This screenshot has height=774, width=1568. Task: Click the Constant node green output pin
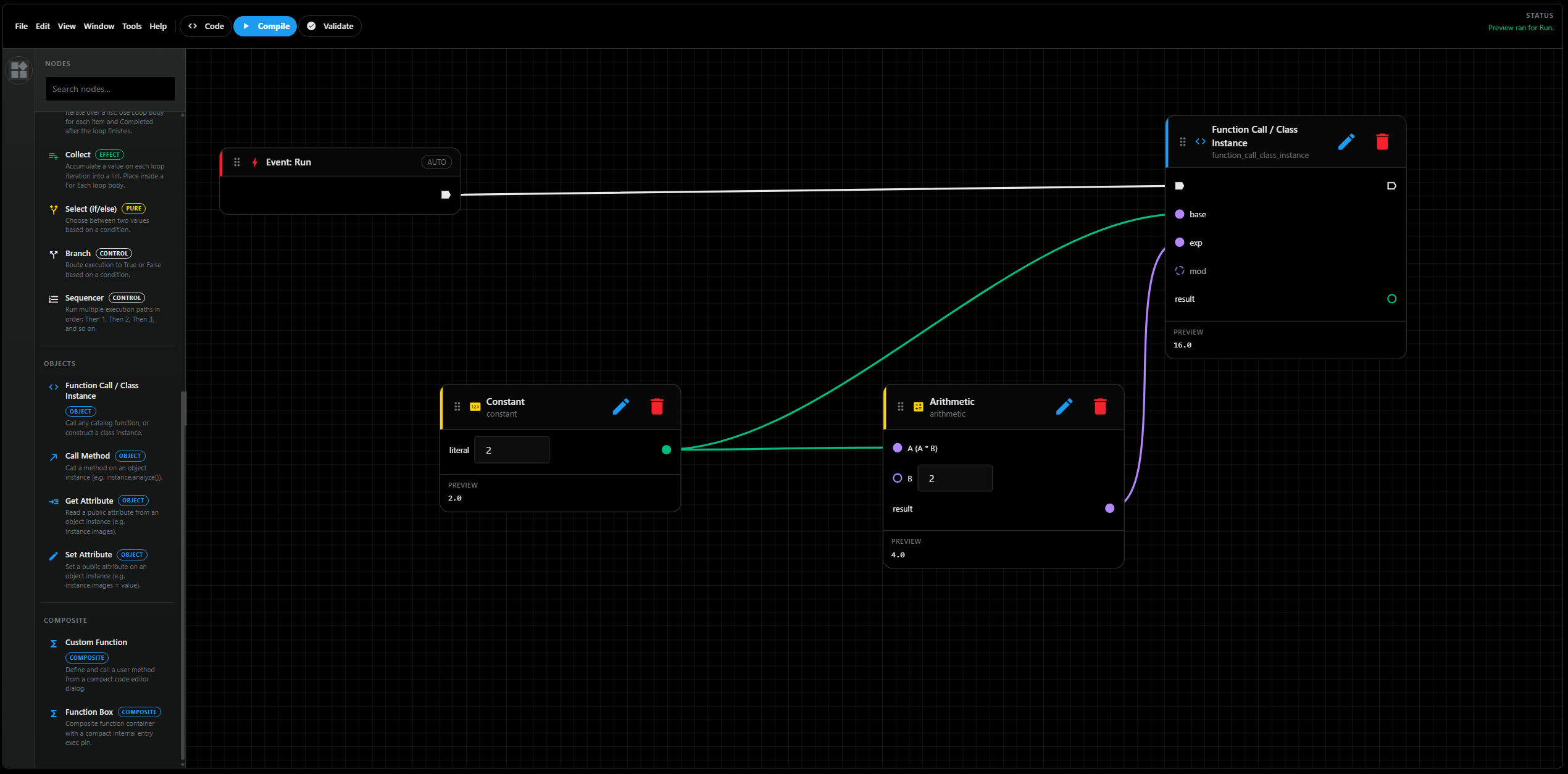pyautogui.click(x=666, y=450)
